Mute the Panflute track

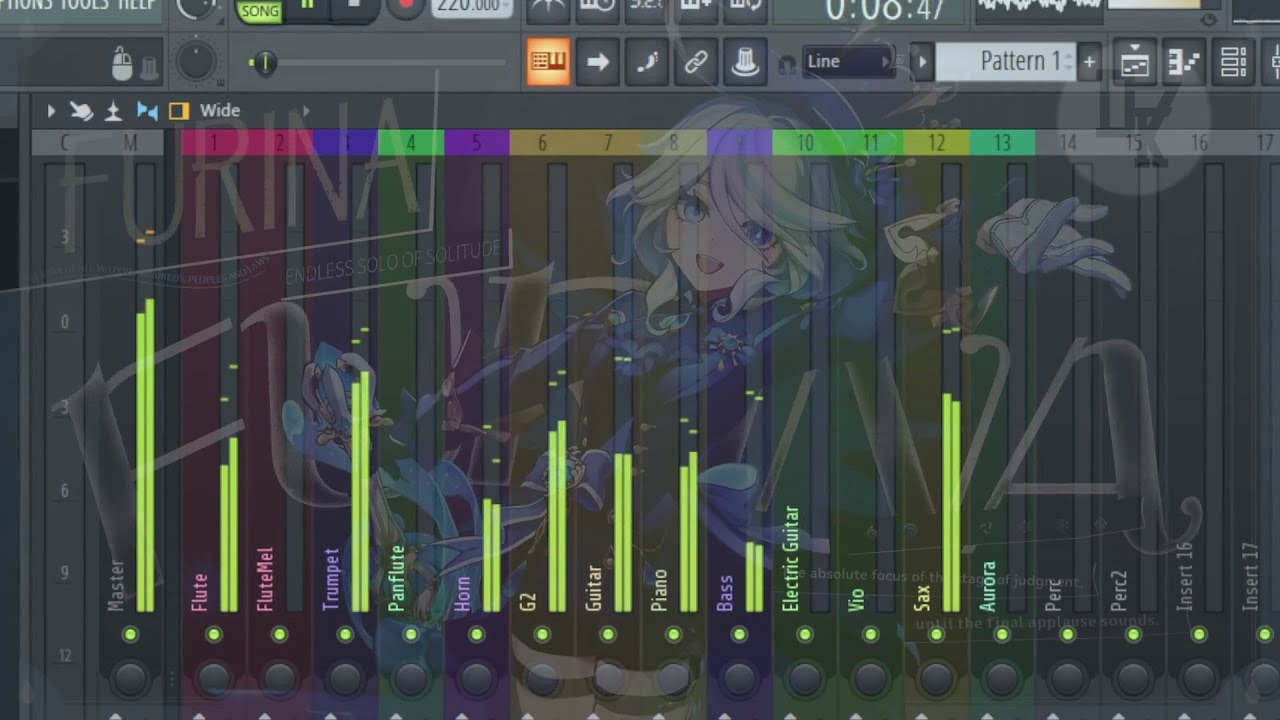pos(410,635)
